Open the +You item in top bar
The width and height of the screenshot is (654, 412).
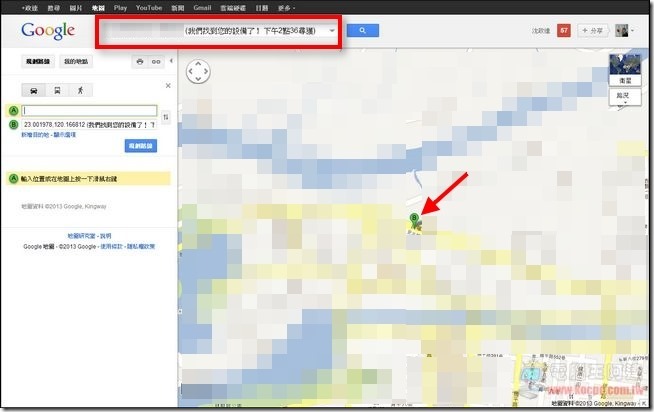click(29, 8)
